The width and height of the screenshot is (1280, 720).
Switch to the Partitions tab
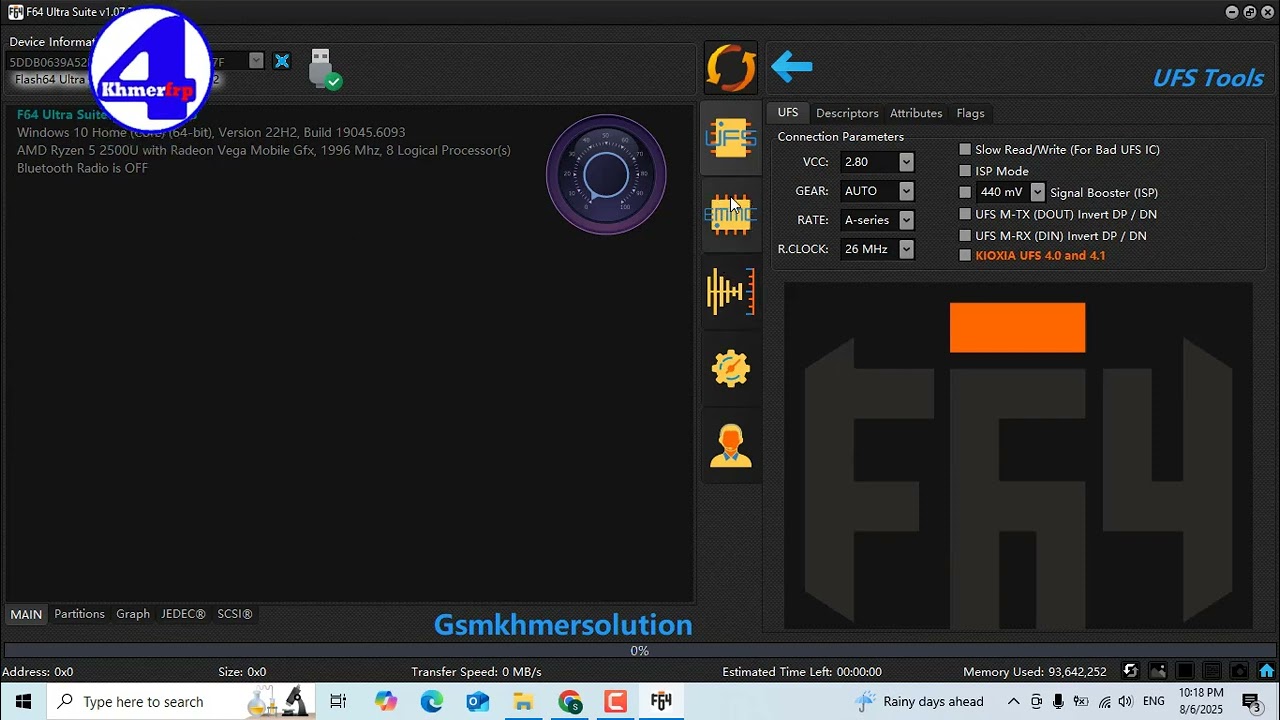click(x=79, y=614)
